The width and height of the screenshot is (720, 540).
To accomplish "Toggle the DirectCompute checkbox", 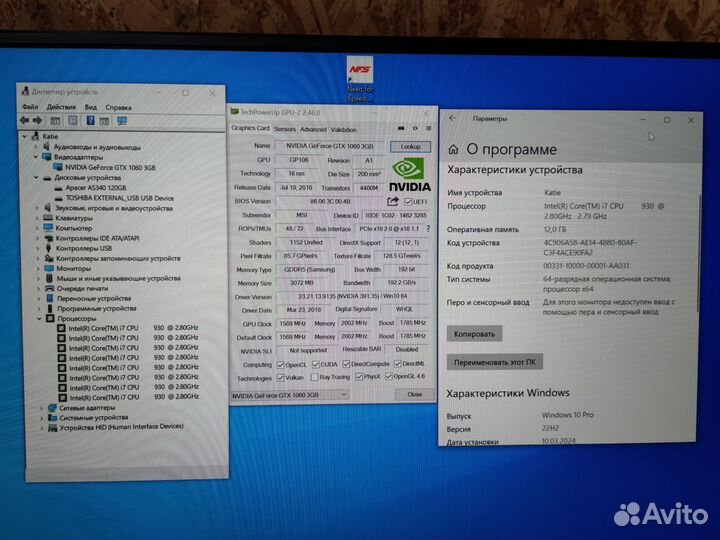I will click(x=346, y=364).
